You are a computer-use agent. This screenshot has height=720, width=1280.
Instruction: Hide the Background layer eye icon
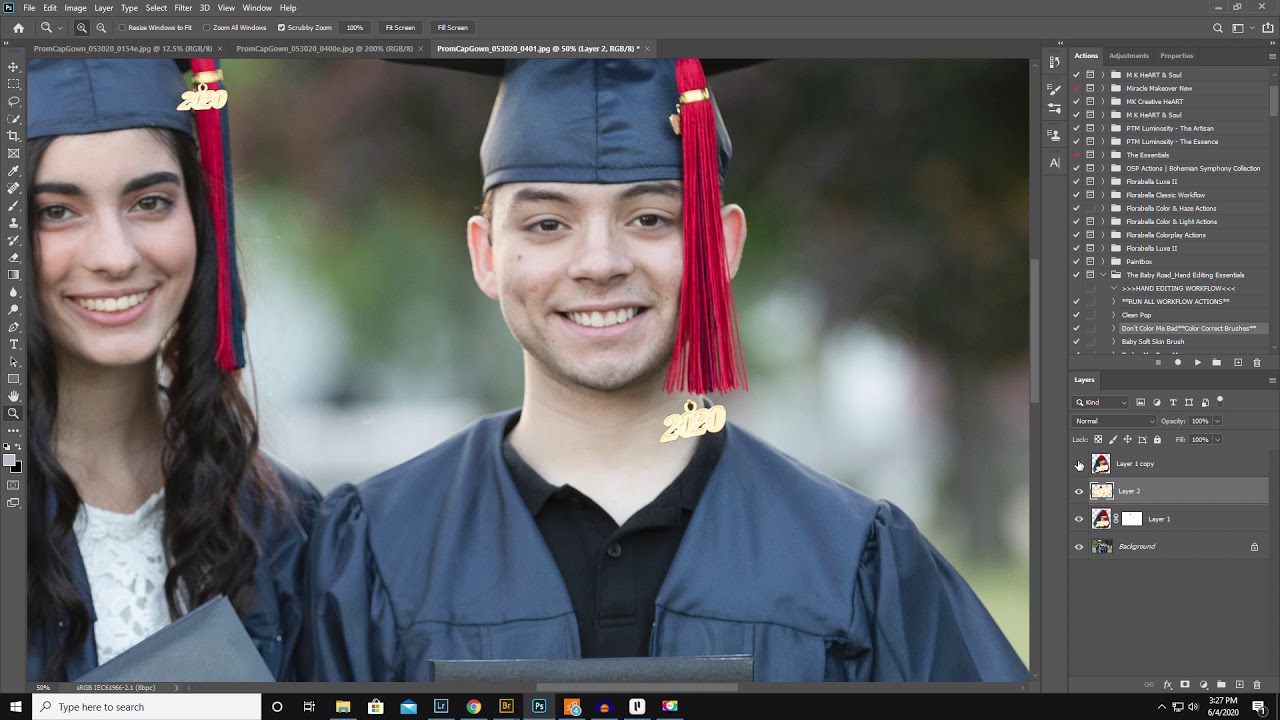point(1079,547)
